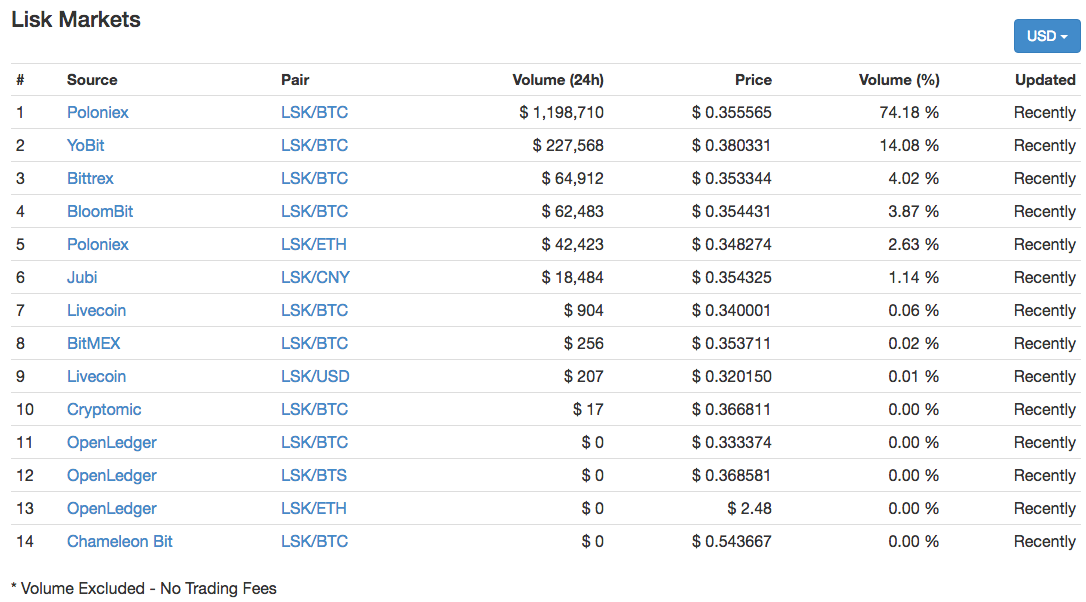Screen dimensions: 1086x602
Task: Click the Volume Excluded footnote text
Action: click(144, 589)
